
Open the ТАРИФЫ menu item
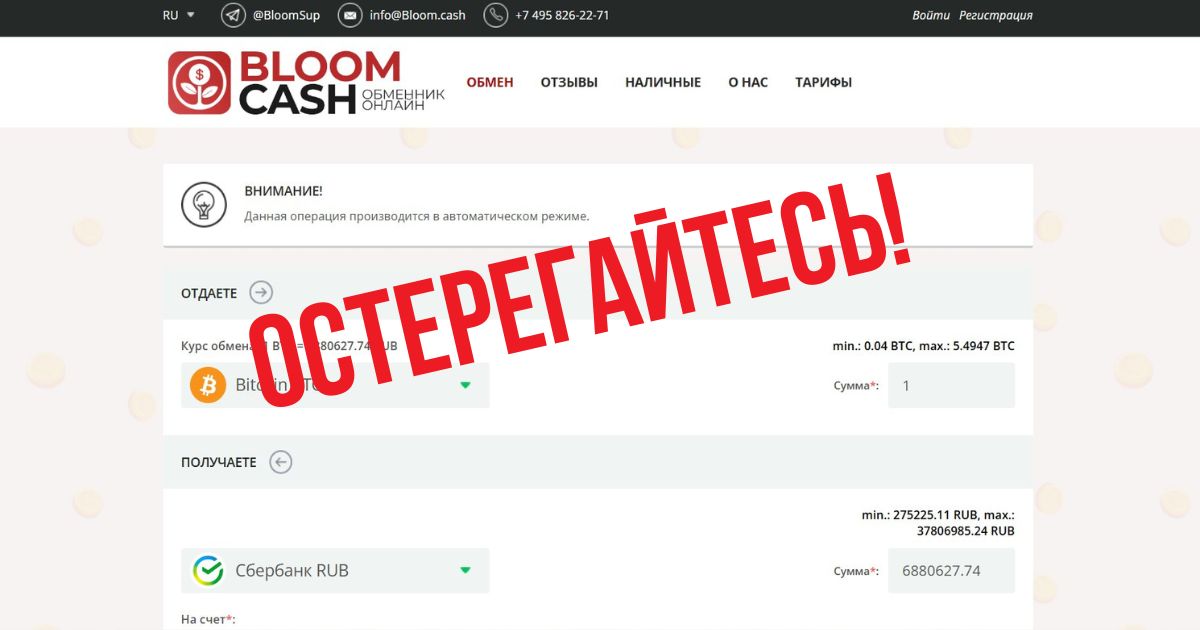824,82
